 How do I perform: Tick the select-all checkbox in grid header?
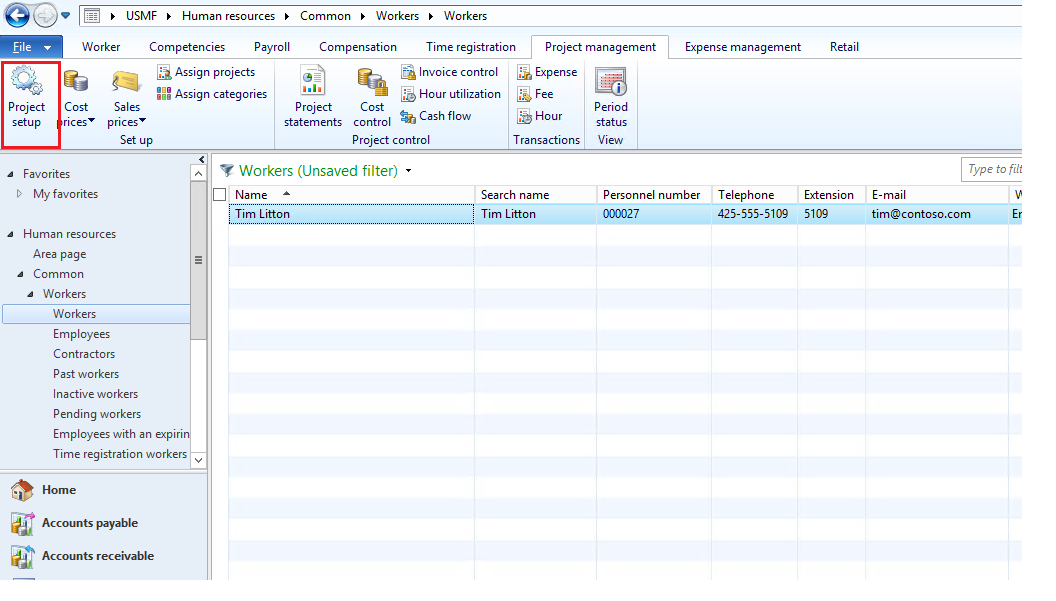click(220, 195)
